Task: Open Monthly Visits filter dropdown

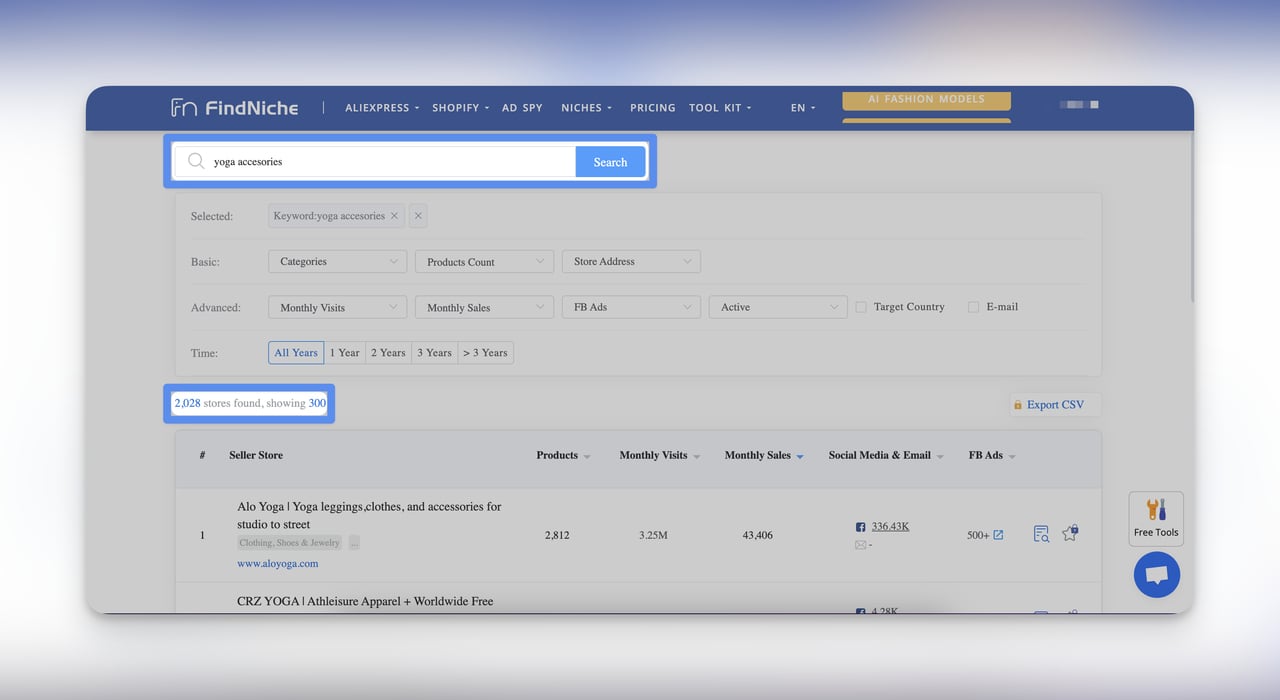Action: (337, 307)
